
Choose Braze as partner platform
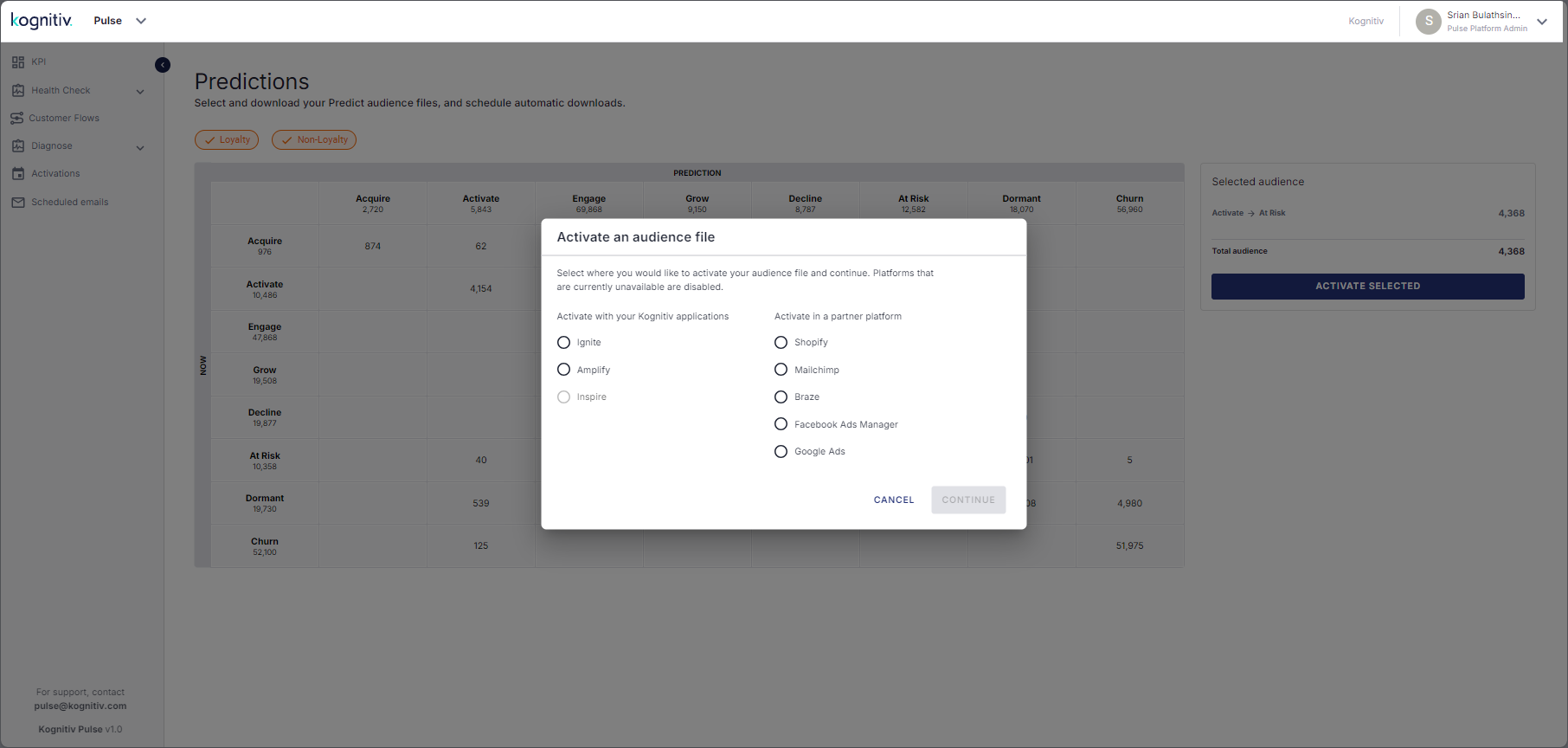pos(781,397)
